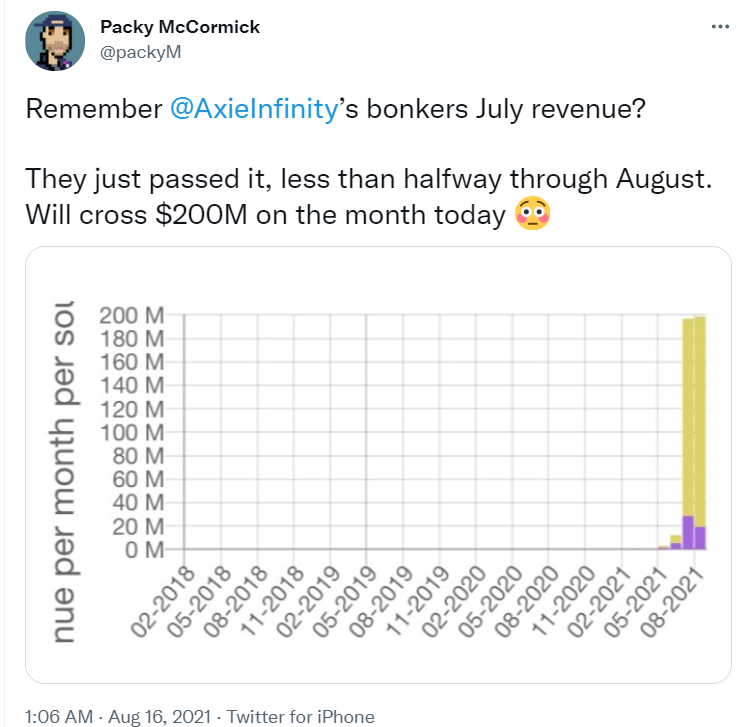This screenshot has width=749, height=727.
Task: Click the purple segment of August bar
Action: (x=700, y=538)
